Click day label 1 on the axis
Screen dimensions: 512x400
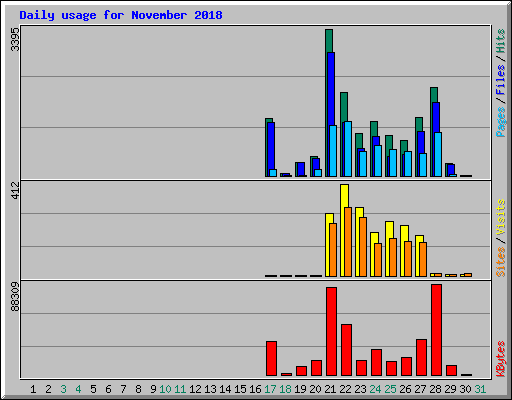[33, 389]
